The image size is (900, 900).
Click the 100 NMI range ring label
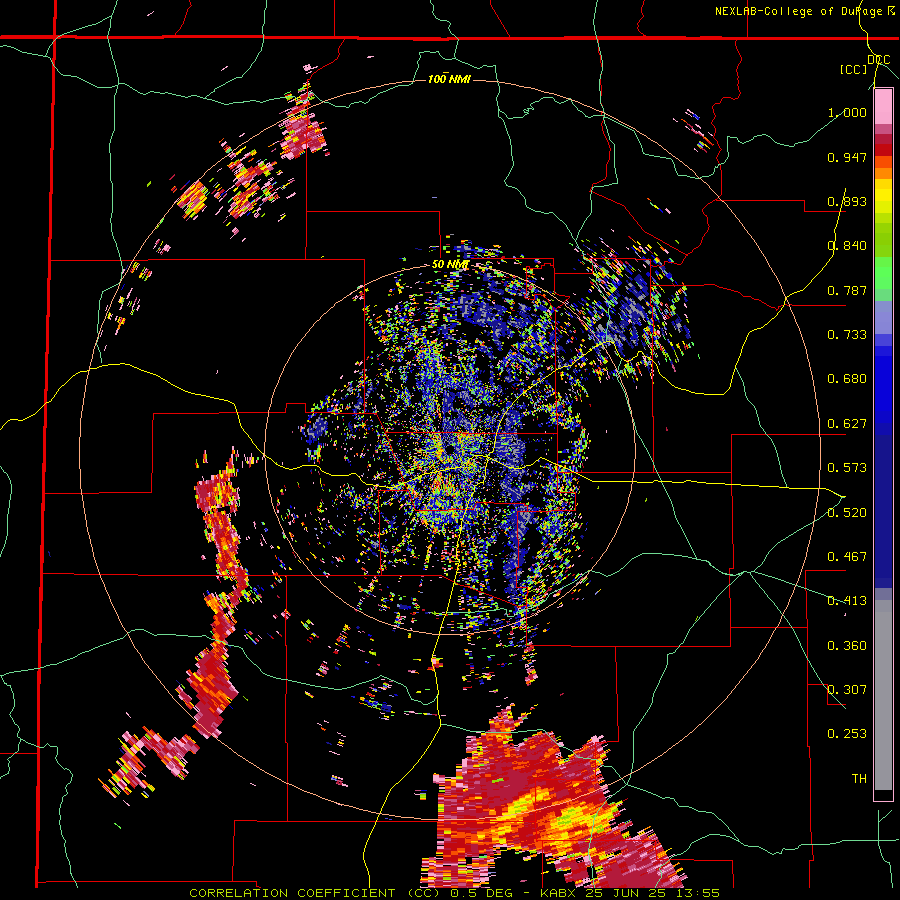click(x=449, y=79)
